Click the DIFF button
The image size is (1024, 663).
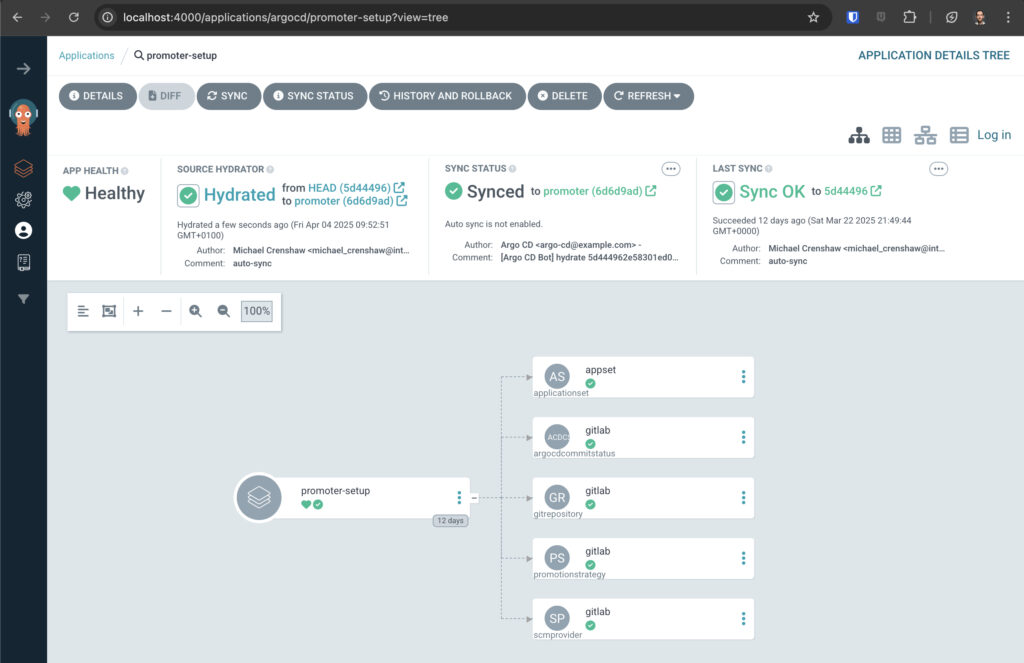coord(166,96)
